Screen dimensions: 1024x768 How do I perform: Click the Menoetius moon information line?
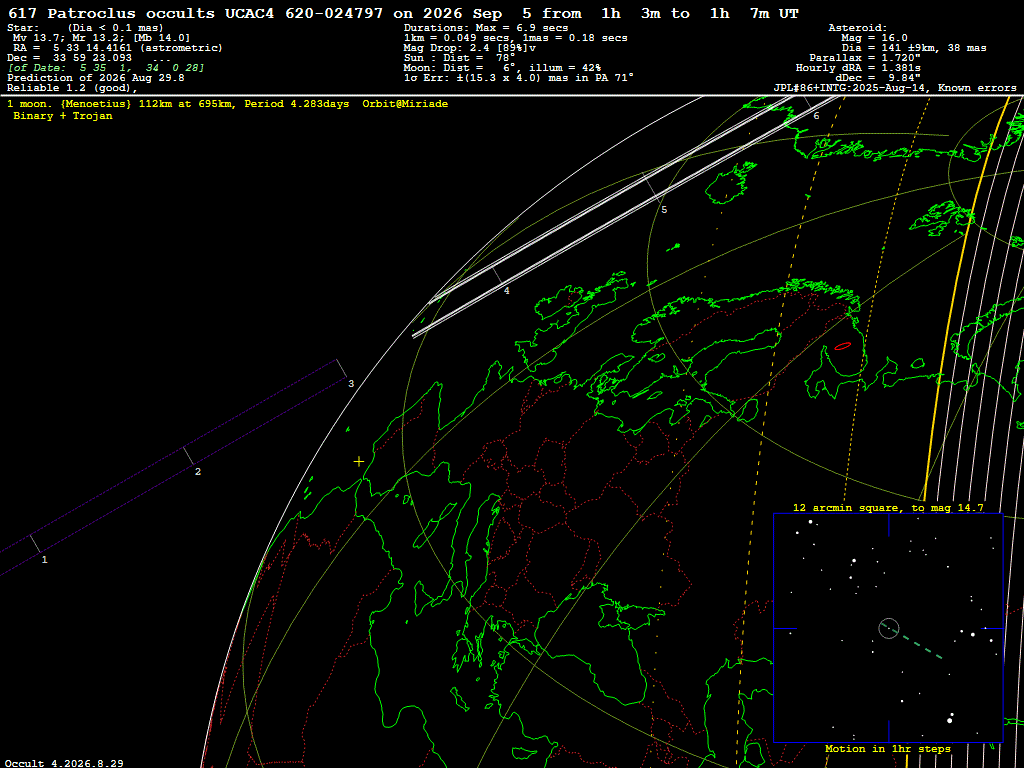pyautogui.click(x=227, y=104)
